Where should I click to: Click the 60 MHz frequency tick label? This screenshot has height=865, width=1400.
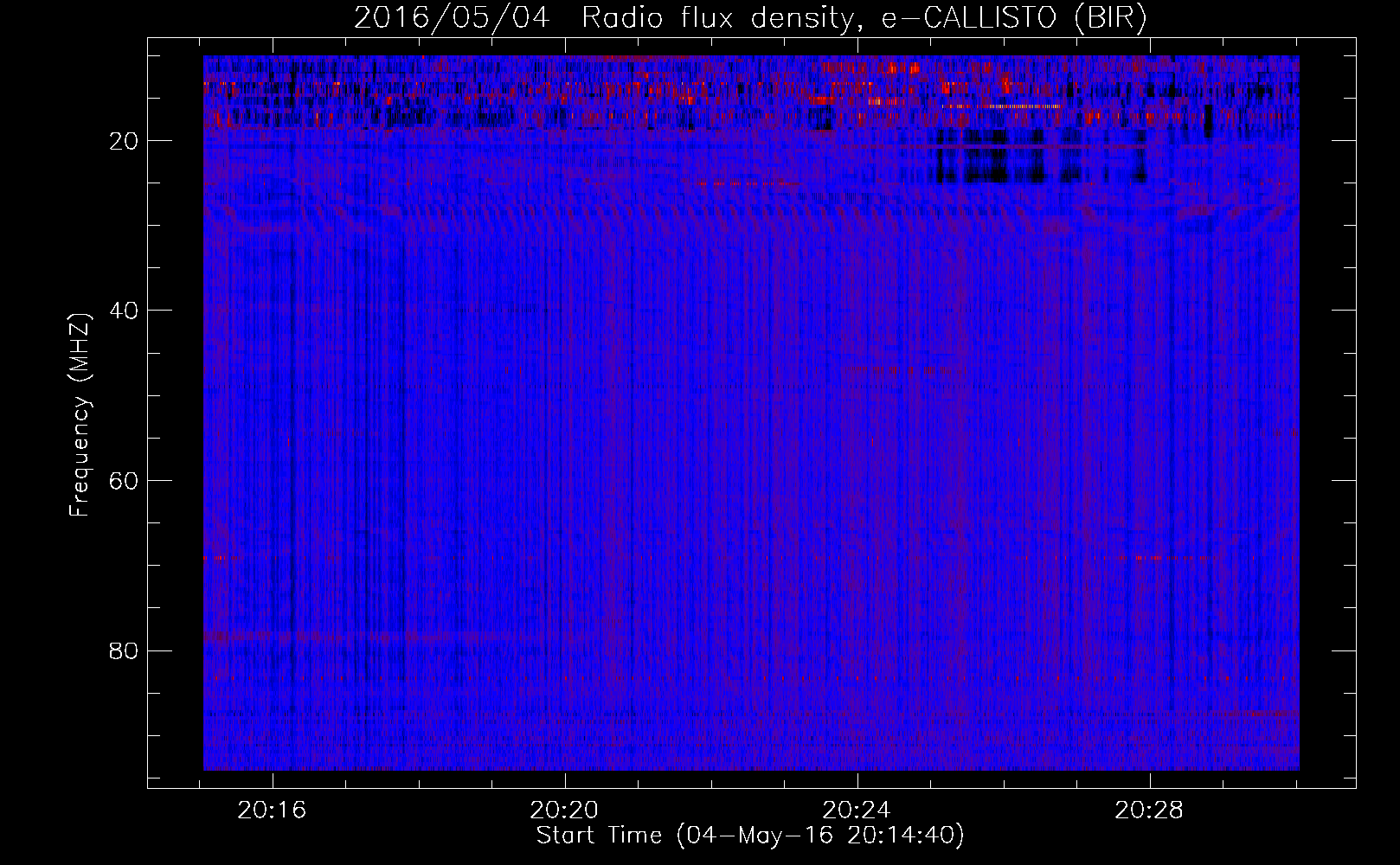click(125, 481)
